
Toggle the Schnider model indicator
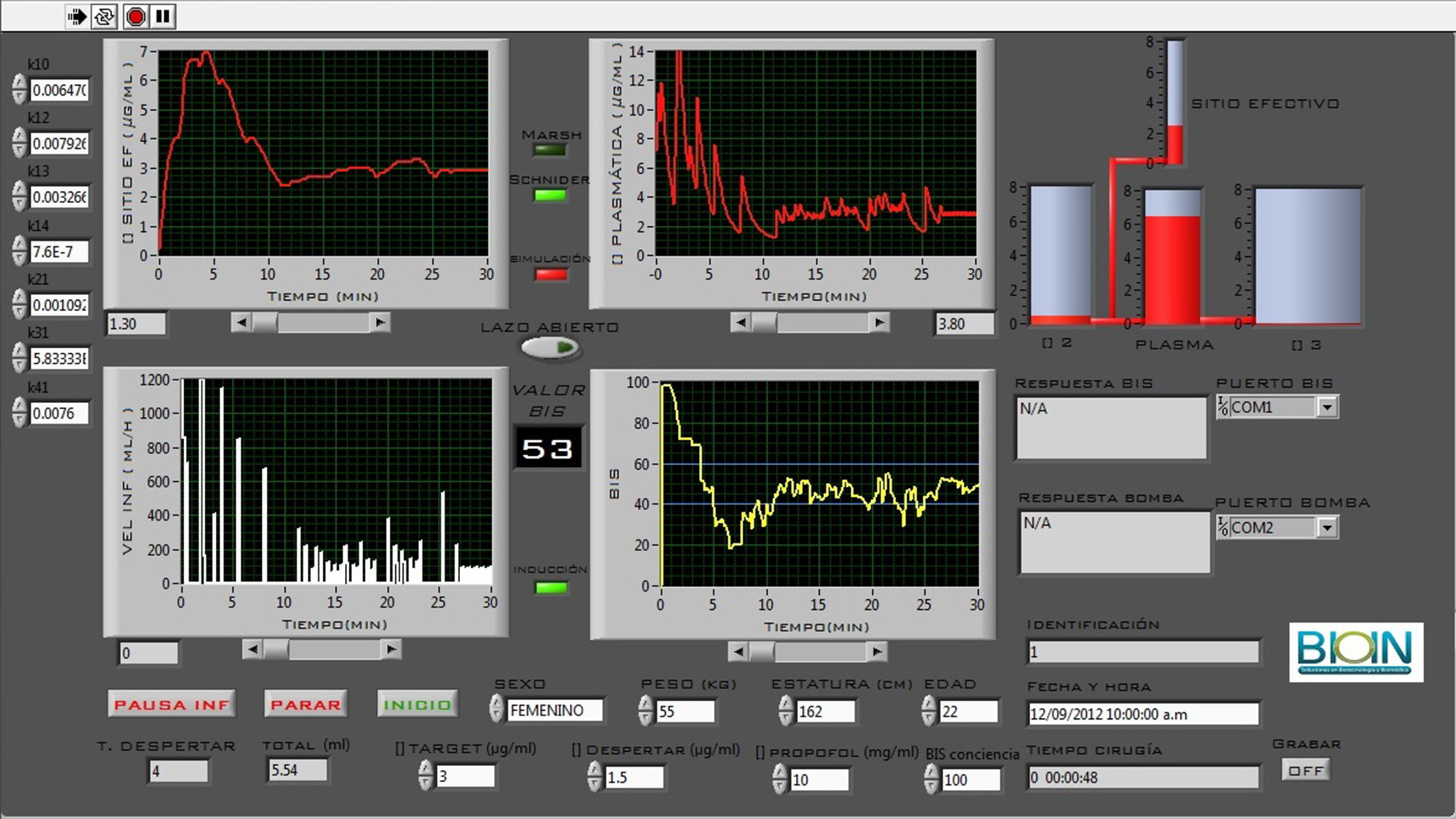[550, 195]
